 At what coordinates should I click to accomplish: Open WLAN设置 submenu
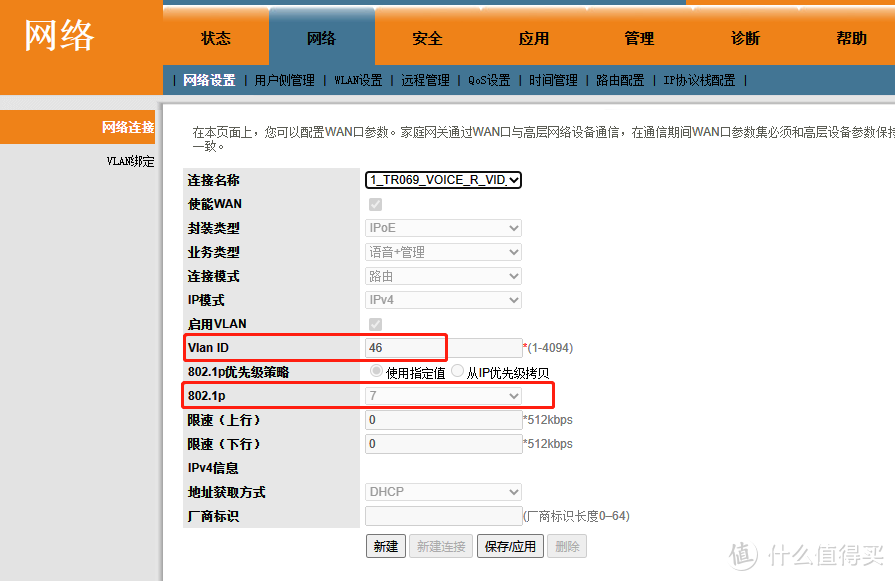358,80
